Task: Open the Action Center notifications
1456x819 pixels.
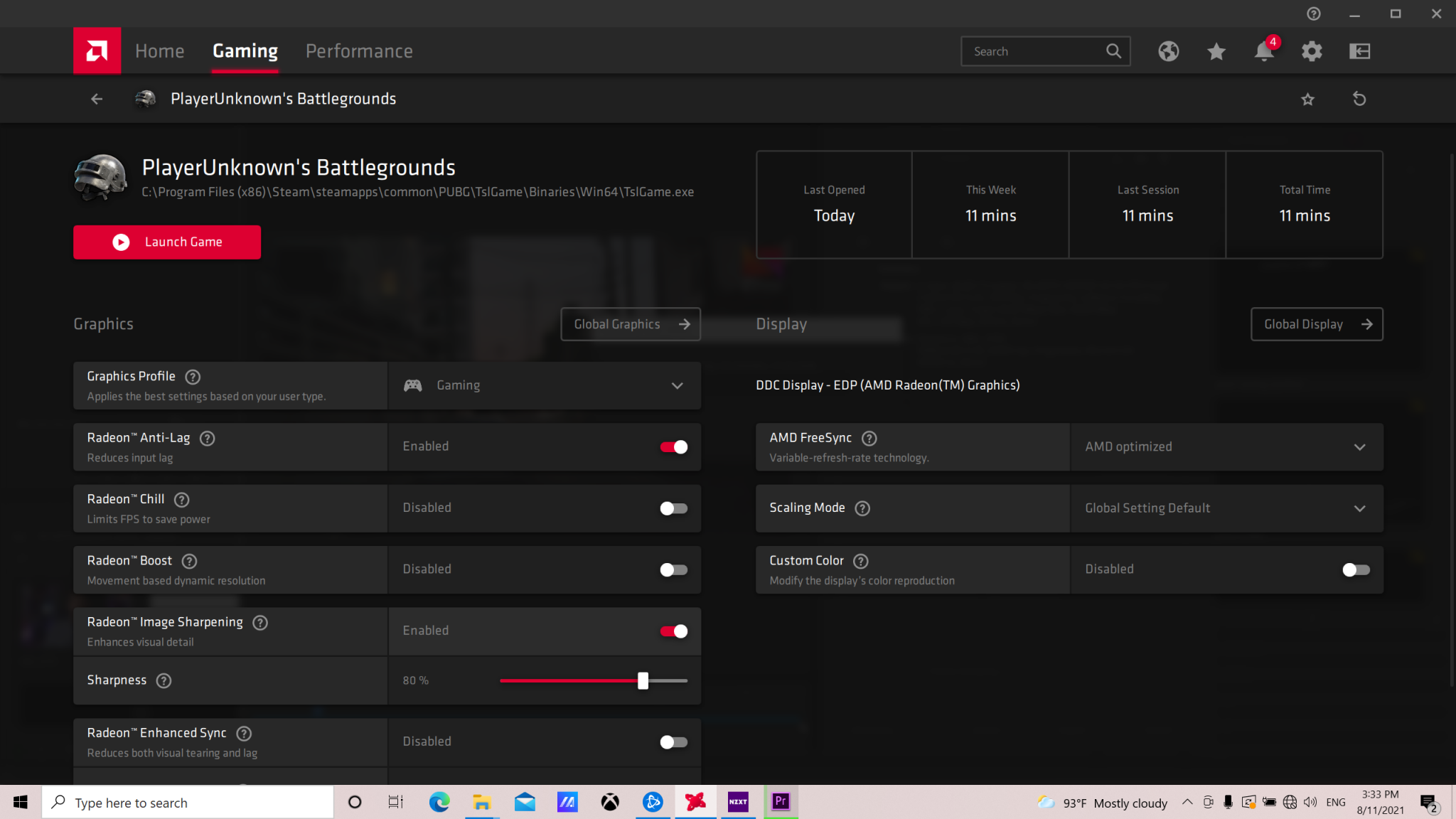Action: [x=1429, y=803]
